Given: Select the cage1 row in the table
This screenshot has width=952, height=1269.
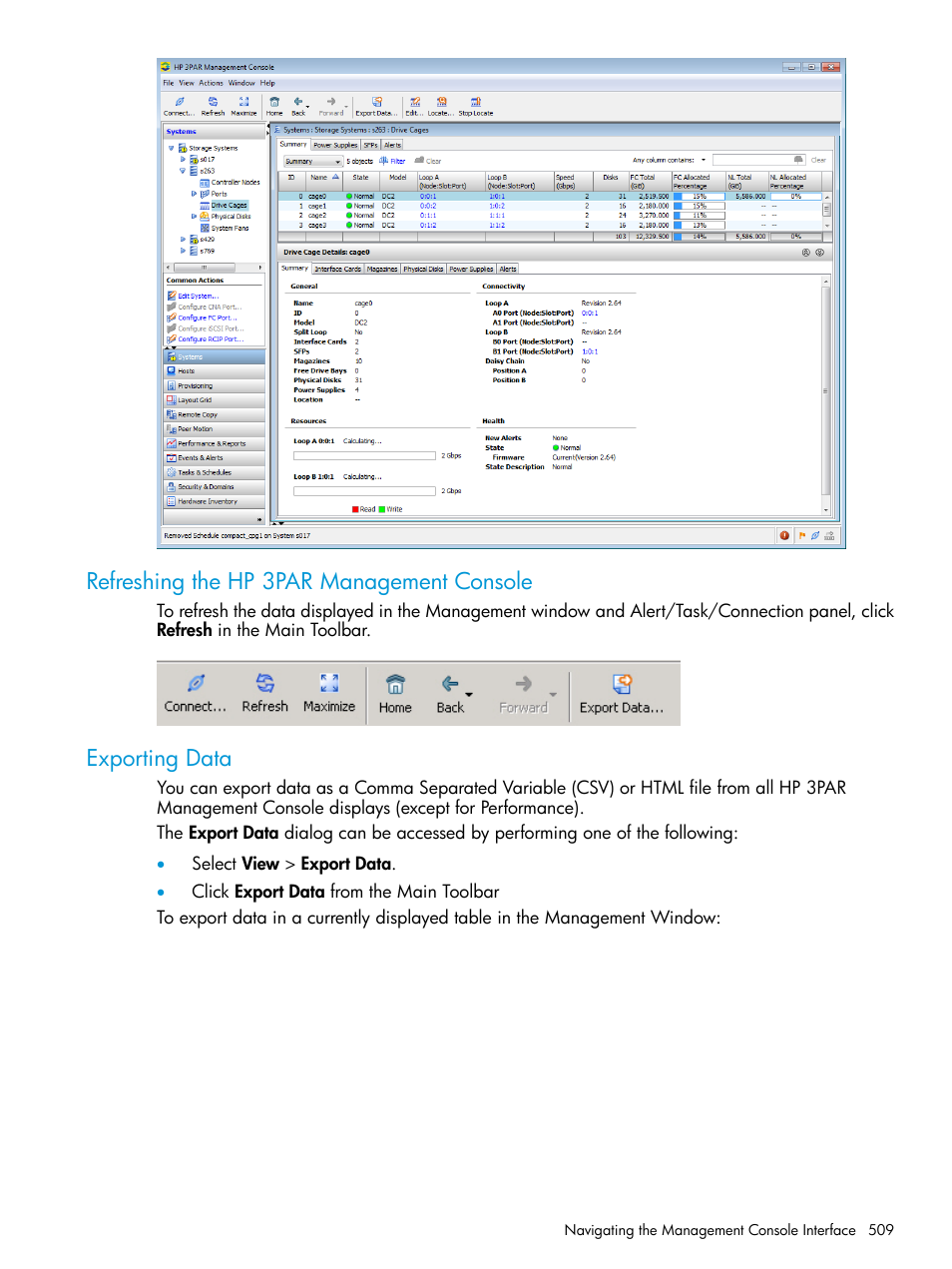Looking at the screenshot, I should click(x=551, y=207).
